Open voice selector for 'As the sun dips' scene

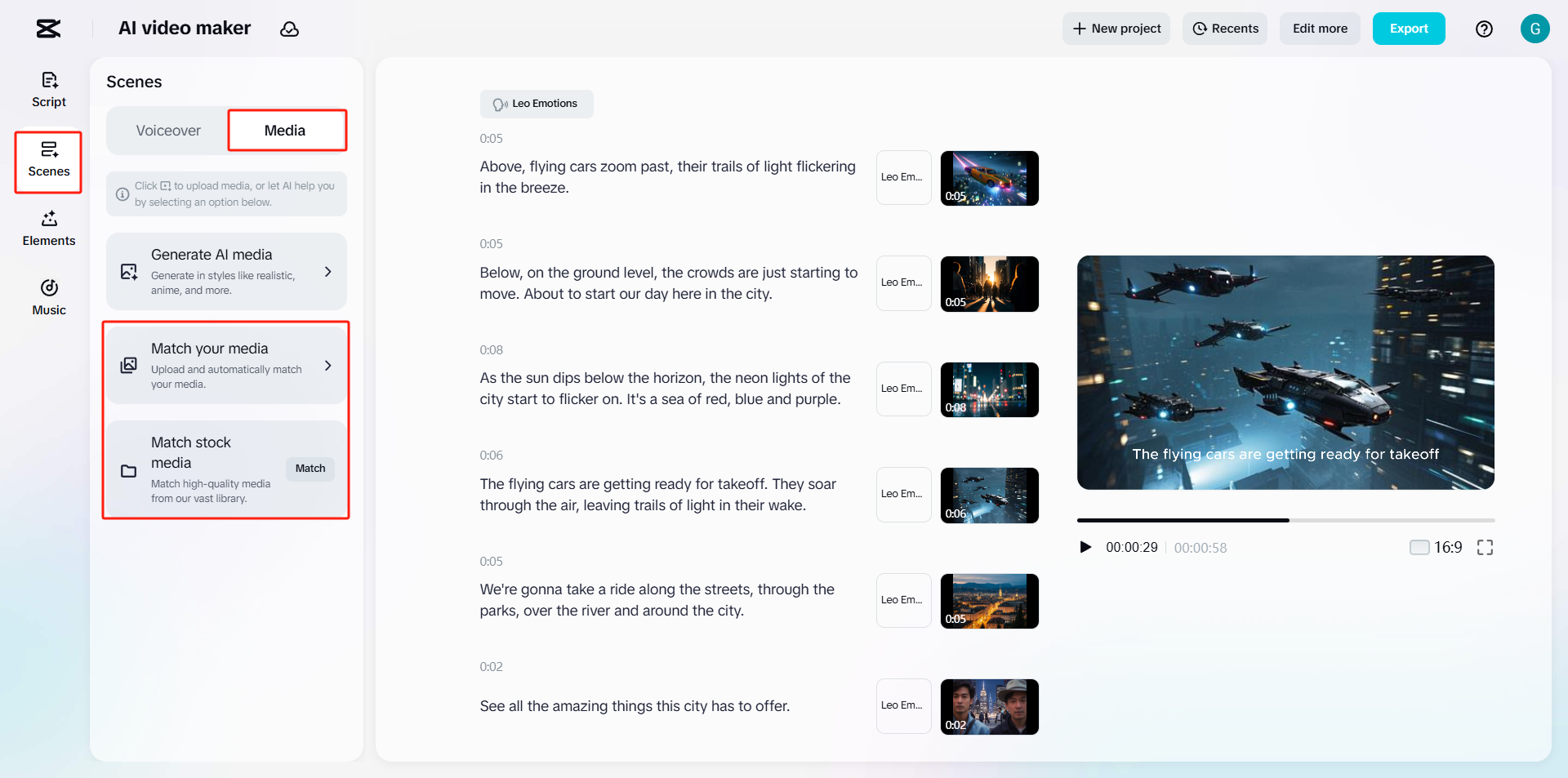[903, 389]
